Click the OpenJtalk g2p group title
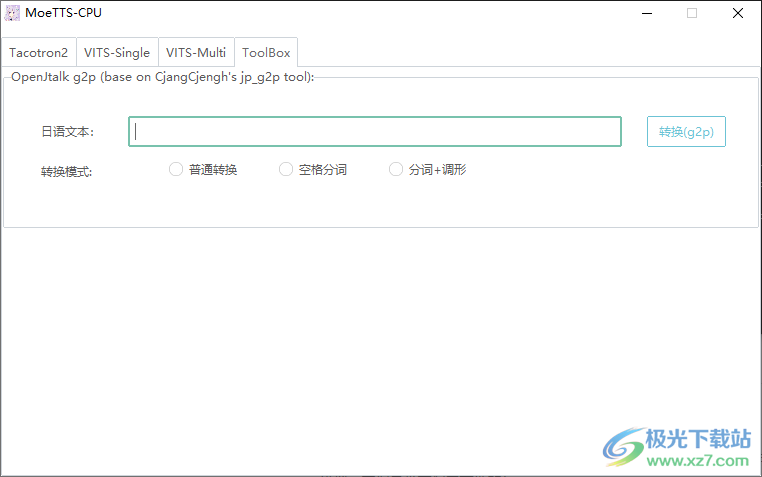Viewport: 762px width, 477px height. coord(162,77)
